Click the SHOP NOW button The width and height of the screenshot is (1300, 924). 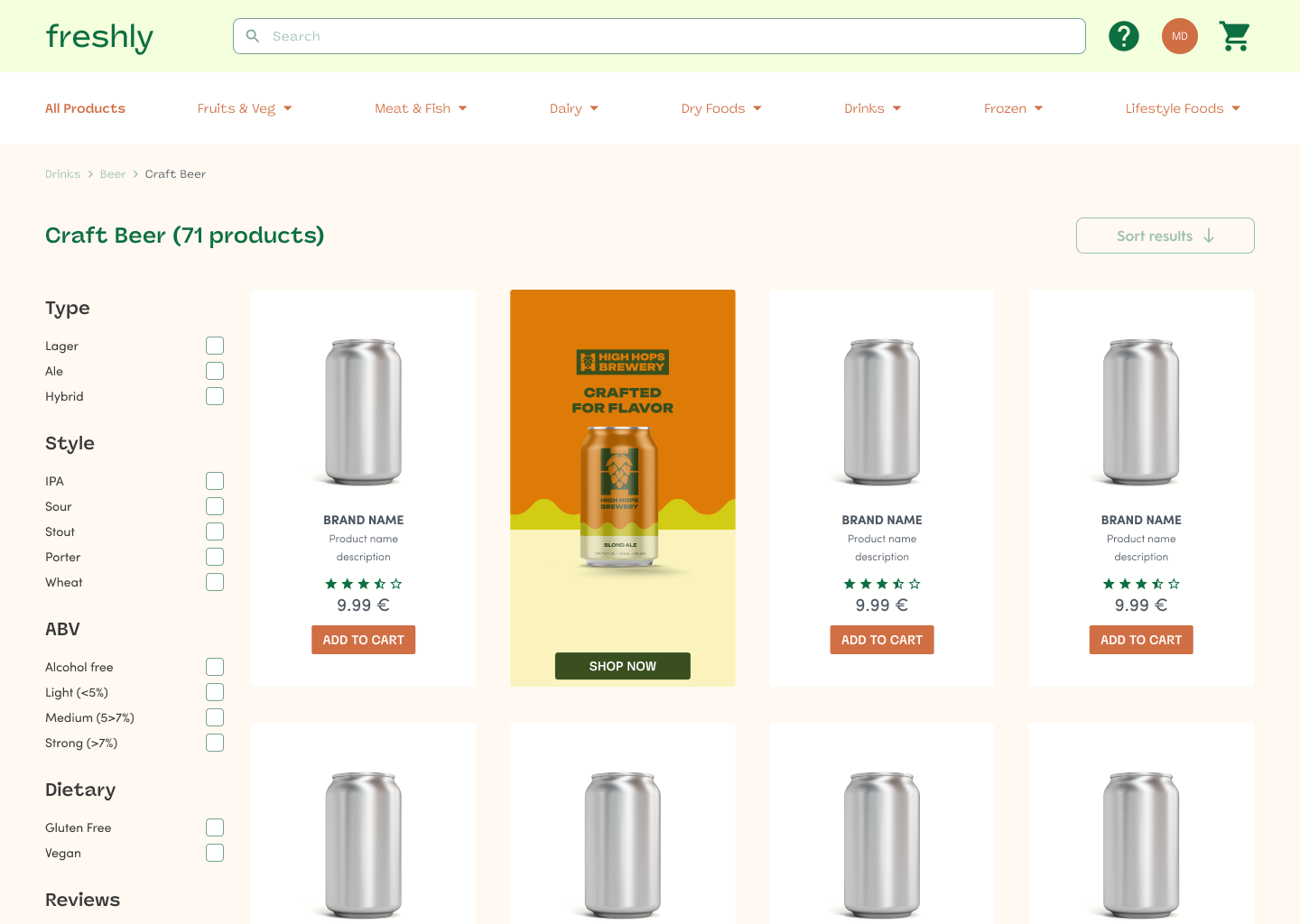coord(623,666)
